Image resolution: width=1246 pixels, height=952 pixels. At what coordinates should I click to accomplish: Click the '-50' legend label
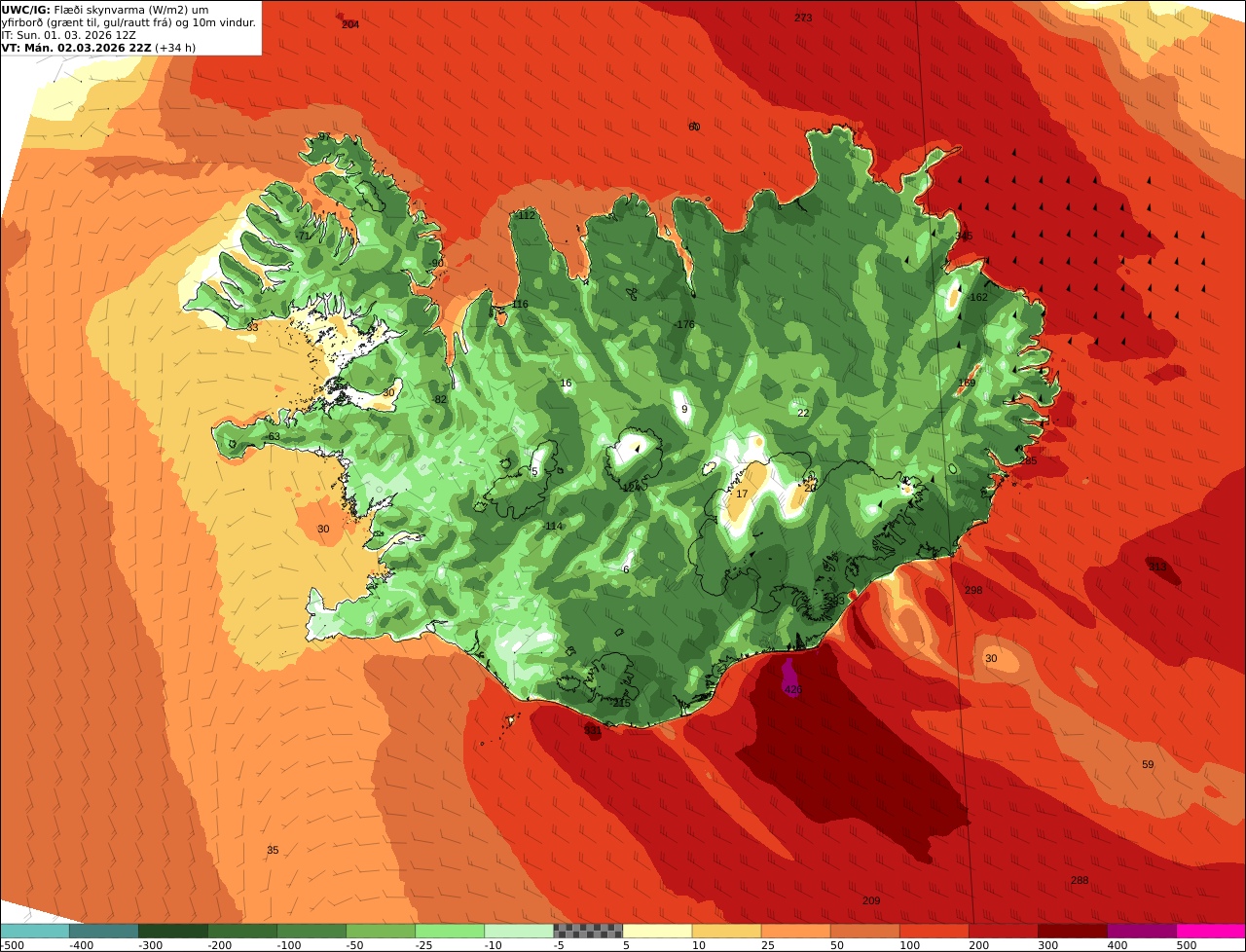[356, 945]
